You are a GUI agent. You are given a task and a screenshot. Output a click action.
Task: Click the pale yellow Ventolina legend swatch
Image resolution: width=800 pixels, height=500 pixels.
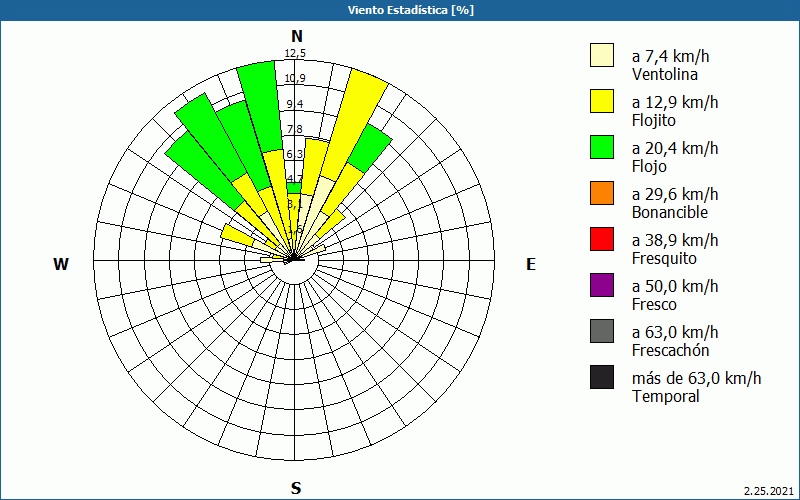click(602, 55)
